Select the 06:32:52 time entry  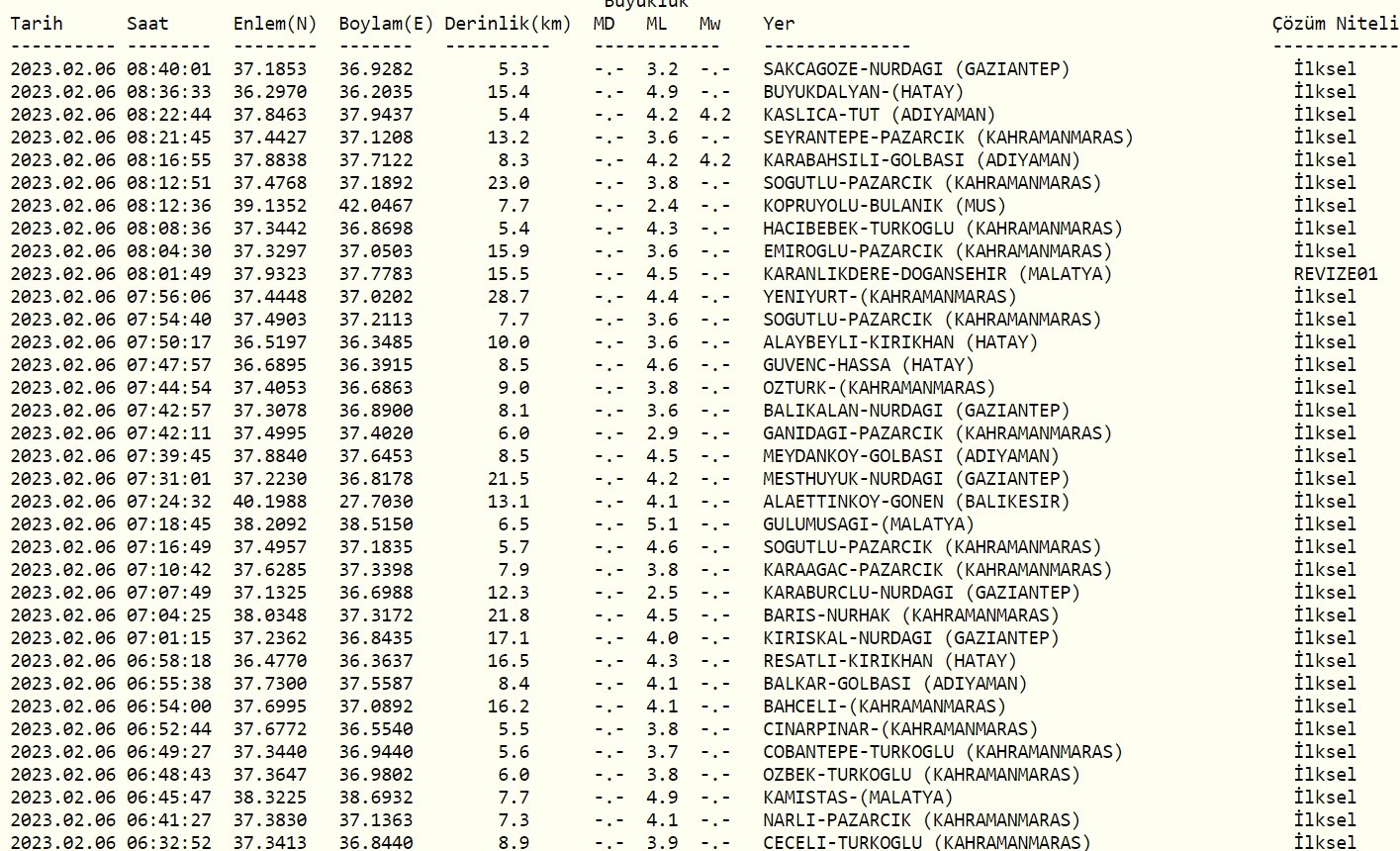coord(168,843)
